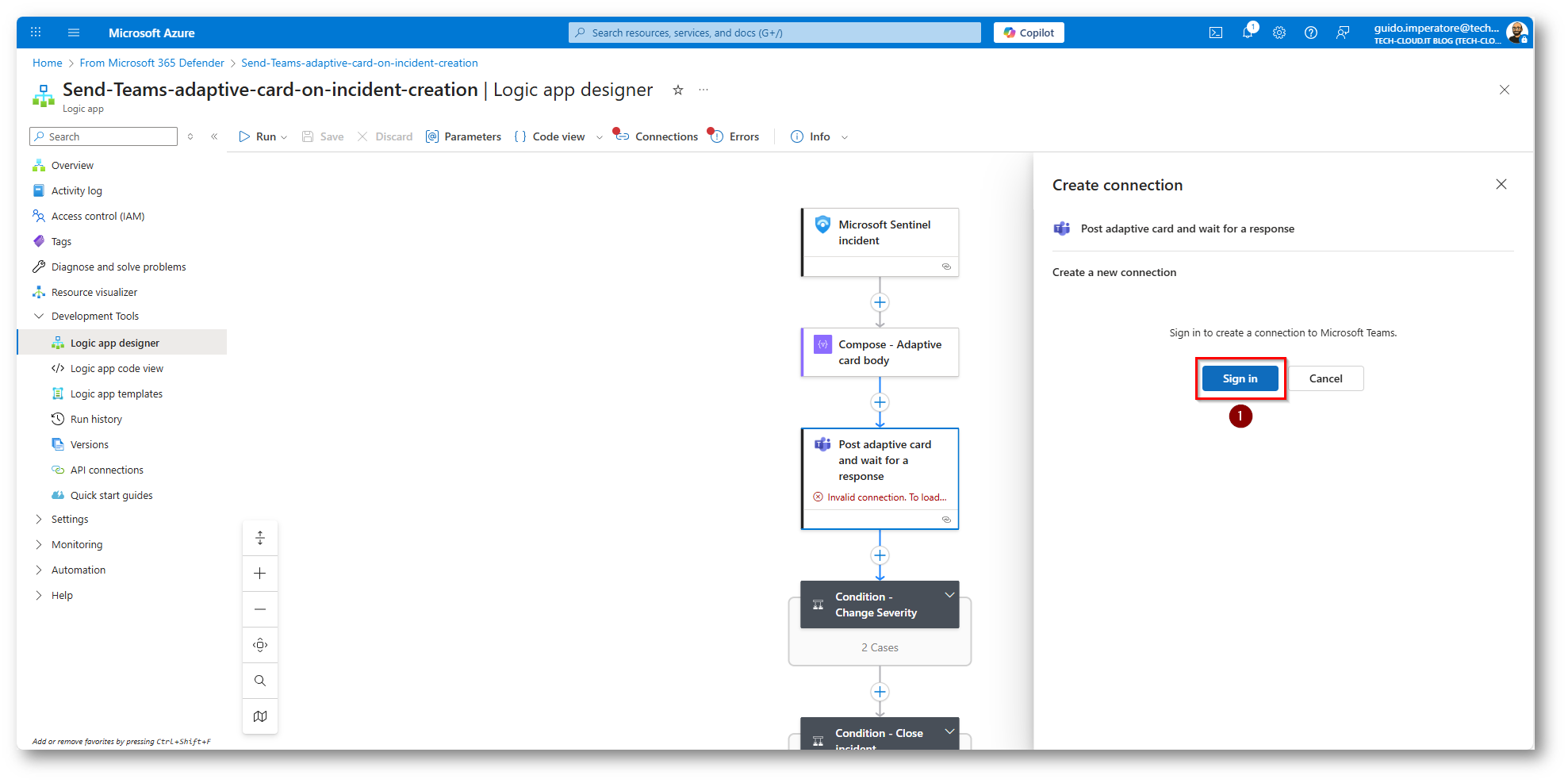
Task: Expand the Help section
Action: pos(39,595)
